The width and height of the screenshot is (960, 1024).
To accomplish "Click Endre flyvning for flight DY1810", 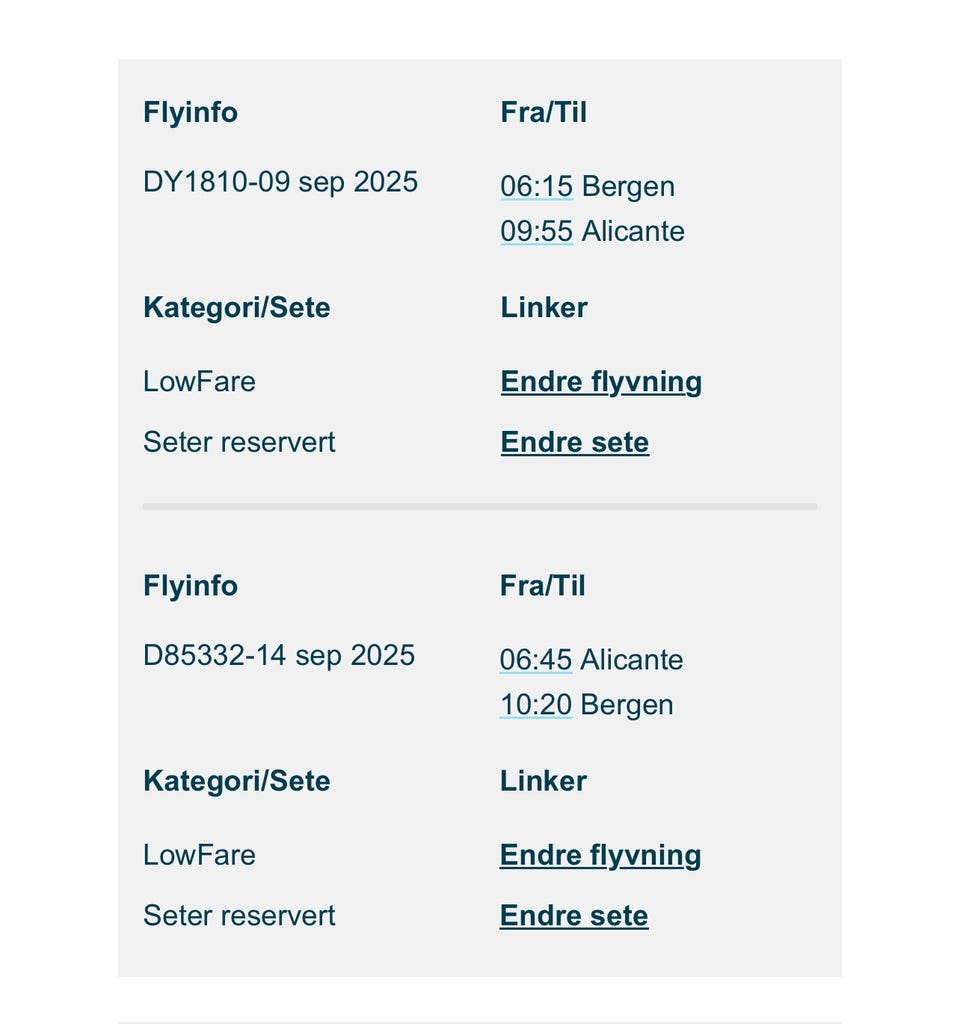I will [x=601, y=382].
